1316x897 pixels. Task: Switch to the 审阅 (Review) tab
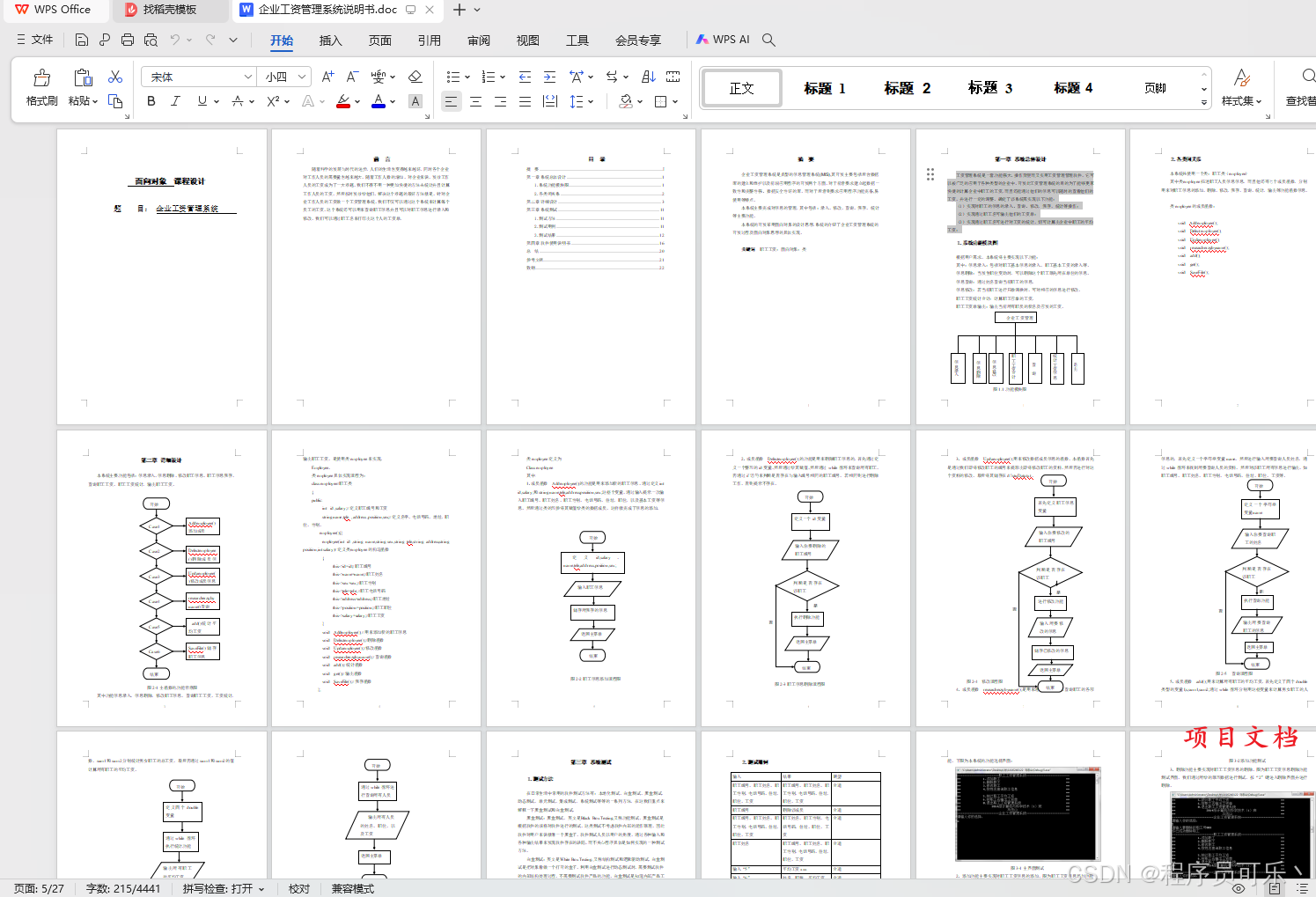pyautogui.click(x=478, y=40)
